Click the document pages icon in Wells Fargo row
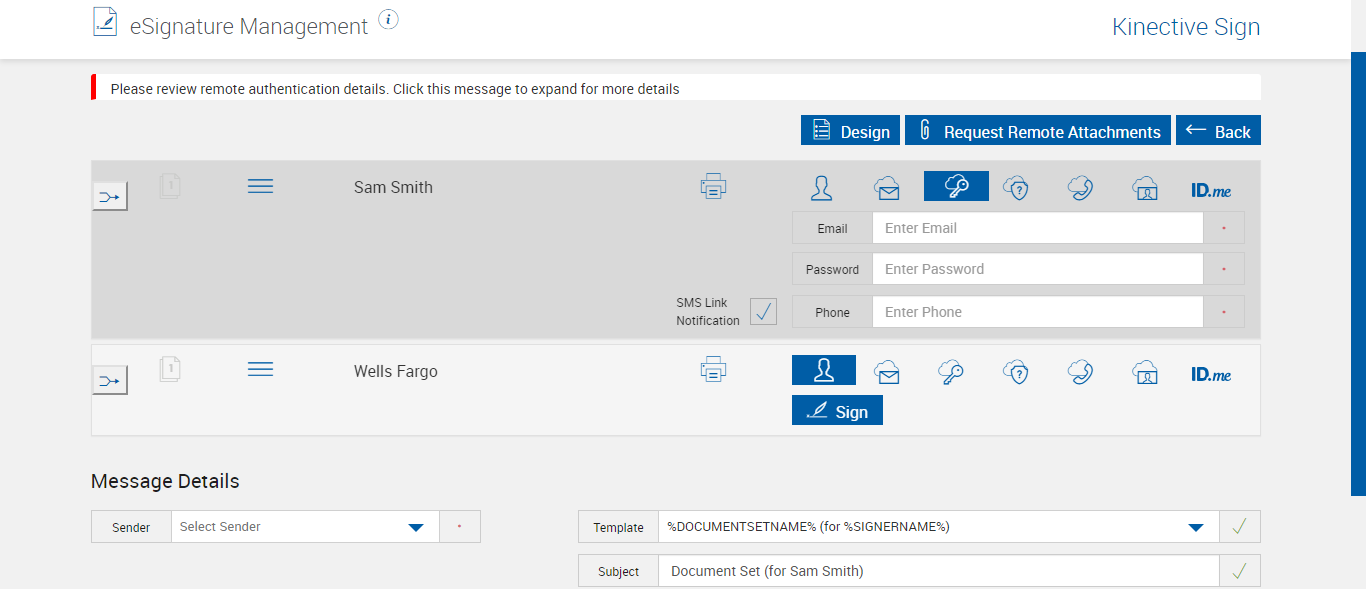This screenshot has height=589, width=1366. pos(170,370)
